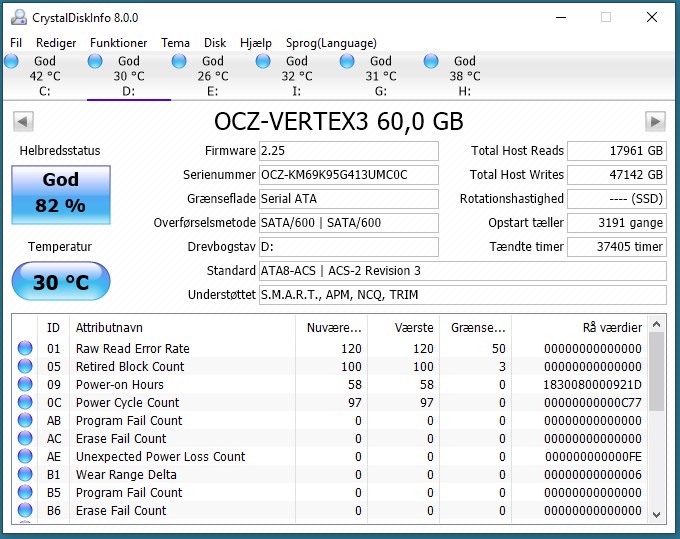This screenshot has height=539, width=680.
Task: Click the attribute list vertical scrollbar thumb
Action: (657, 372)
